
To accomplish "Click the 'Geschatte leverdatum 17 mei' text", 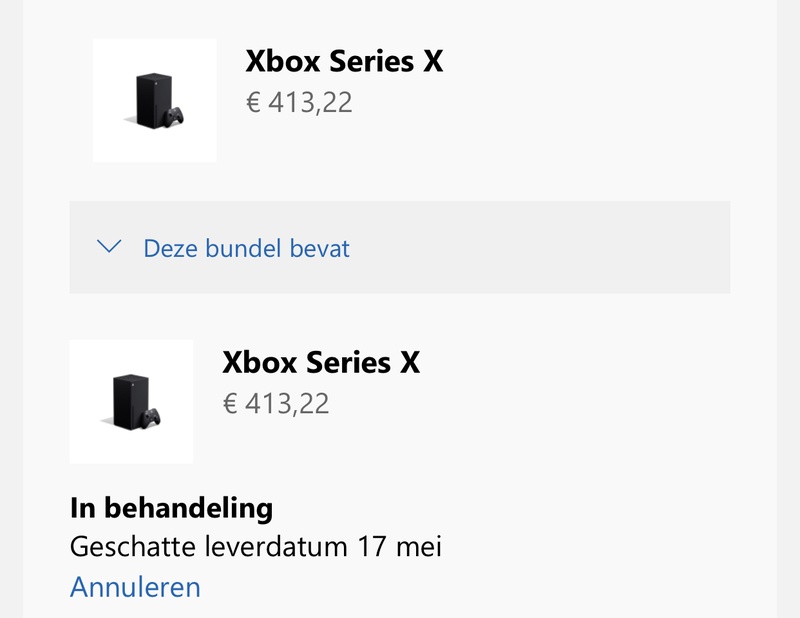I will pyautogui.click(x=255, y=547).
